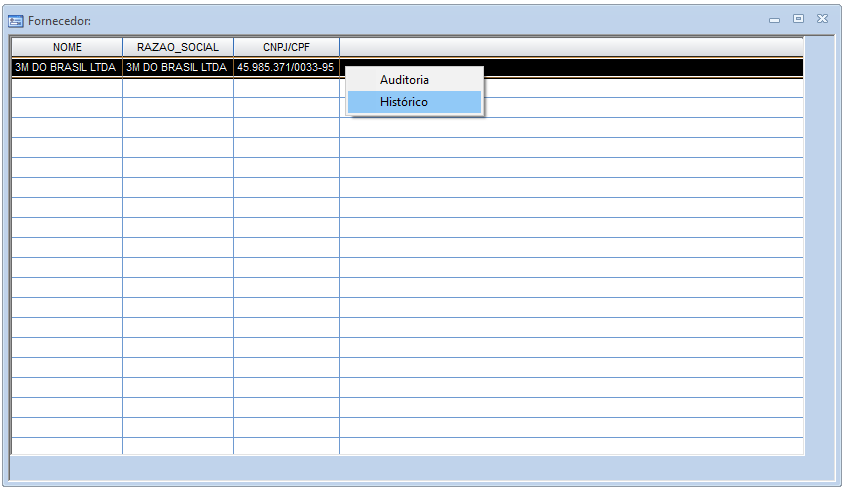Click the gray status bar below the grid
Screen dimensions: 846x487
pos(420,468)
